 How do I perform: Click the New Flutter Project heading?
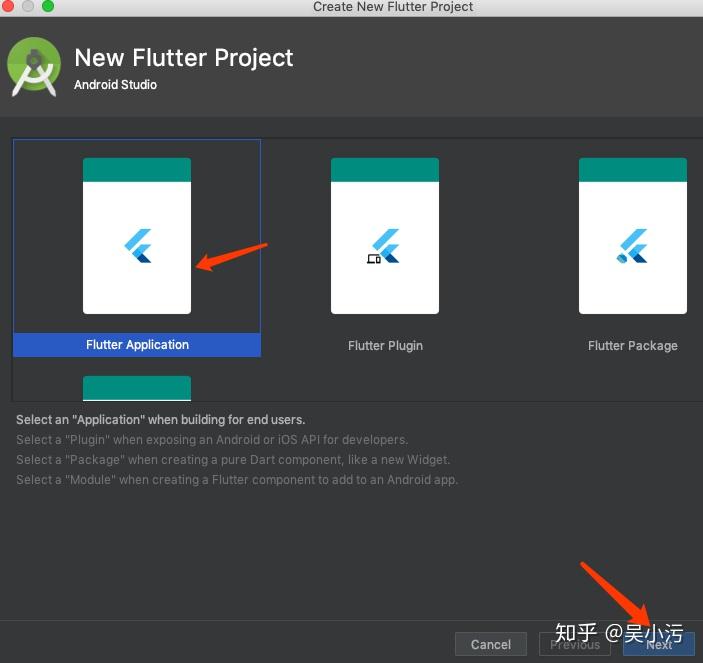(x=184, y=58)
